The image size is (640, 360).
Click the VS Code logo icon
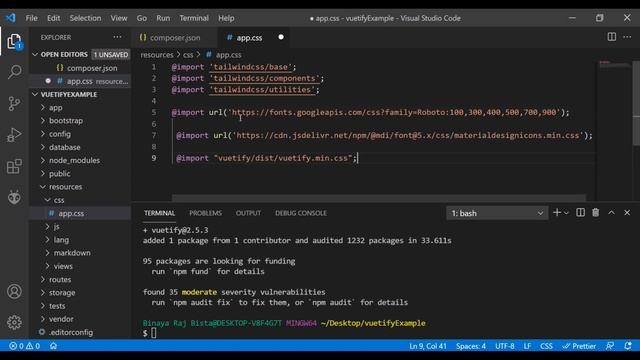point(11,18)
